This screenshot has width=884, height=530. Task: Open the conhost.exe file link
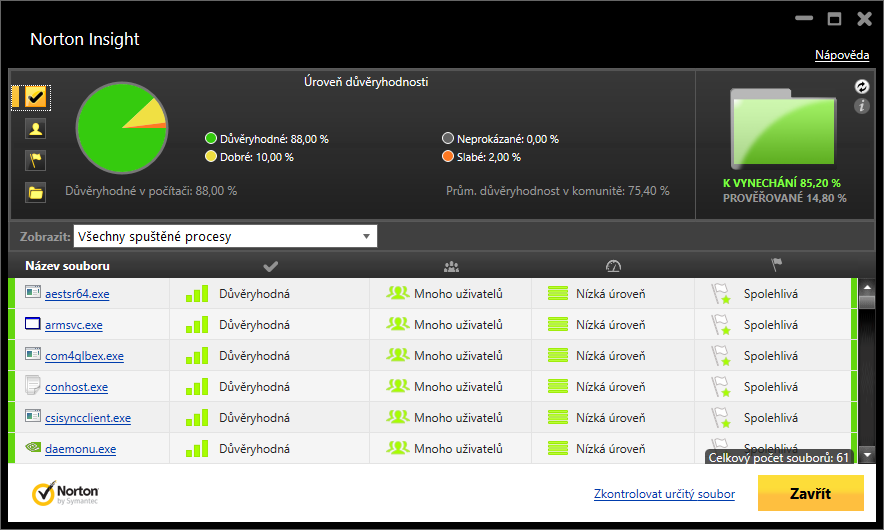click(77, 387)
